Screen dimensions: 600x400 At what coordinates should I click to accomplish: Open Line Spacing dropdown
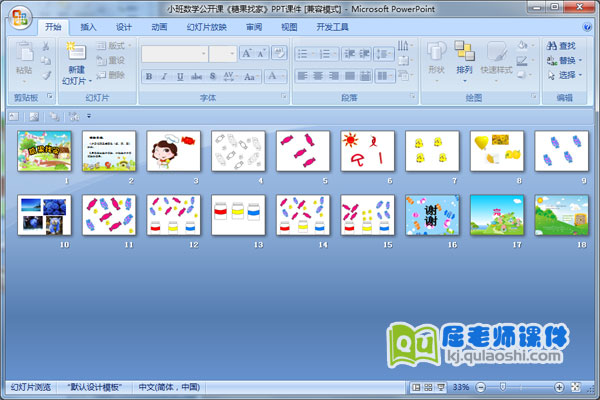pos(384,54)
